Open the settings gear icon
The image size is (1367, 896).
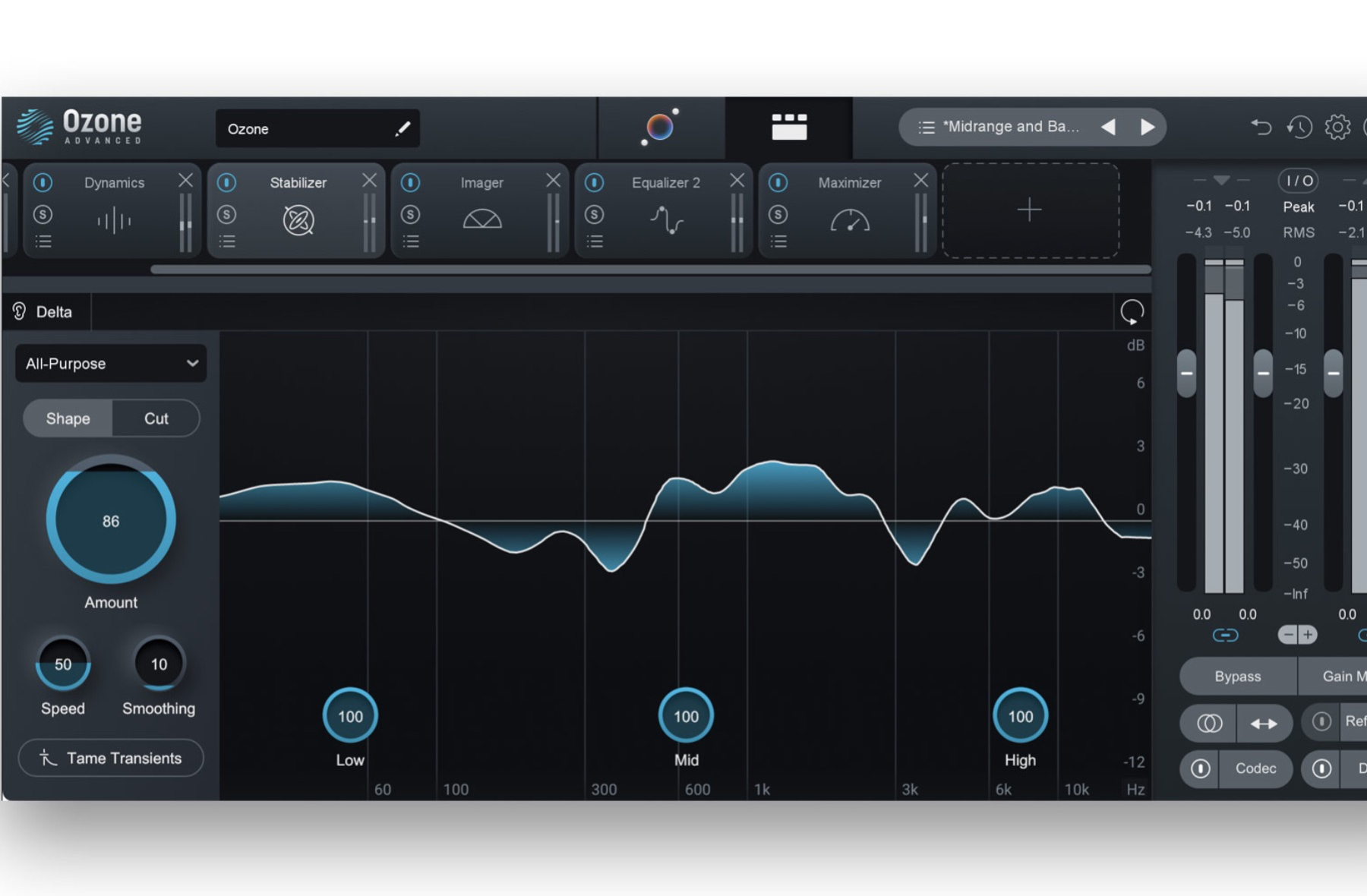[1337, 127]
